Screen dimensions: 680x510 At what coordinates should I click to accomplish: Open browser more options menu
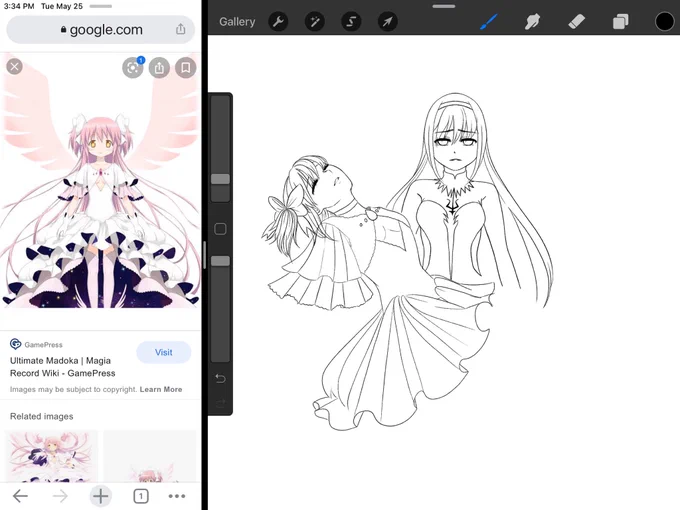click(x=177, y=496)
